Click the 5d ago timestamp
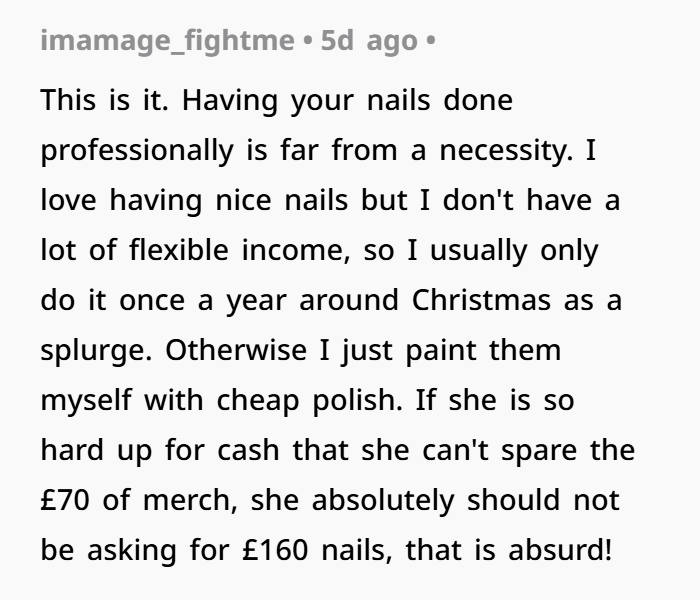This screenshot has width=700, height=600. point(369,41)
